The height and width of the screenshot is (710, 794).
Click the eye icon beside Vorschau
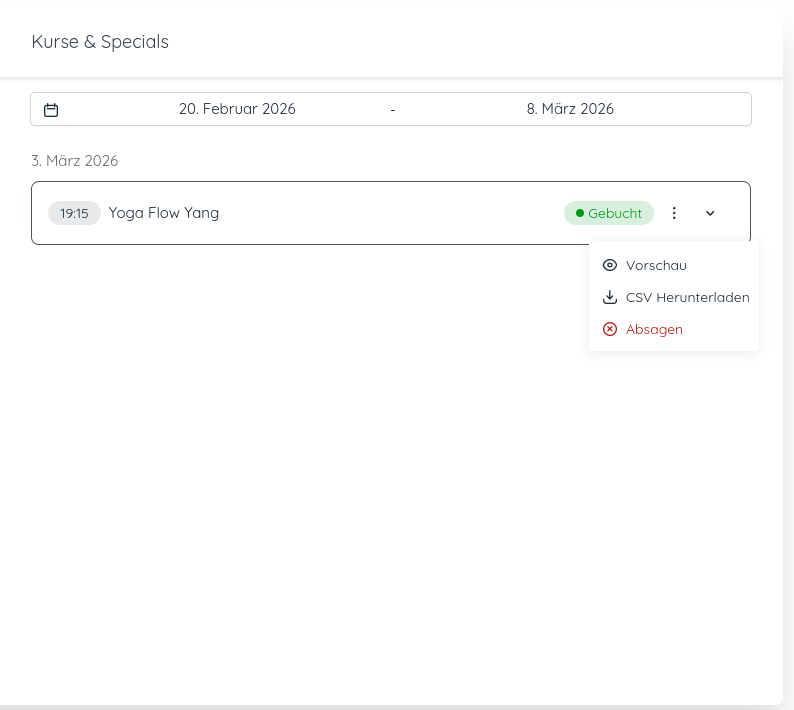[x=610, y=265]
